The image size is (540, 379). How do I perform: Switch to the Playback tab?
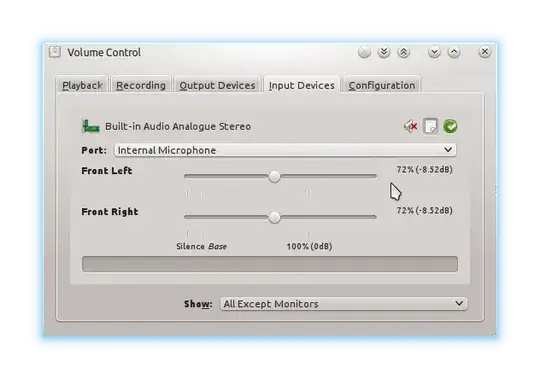point(82,85)
